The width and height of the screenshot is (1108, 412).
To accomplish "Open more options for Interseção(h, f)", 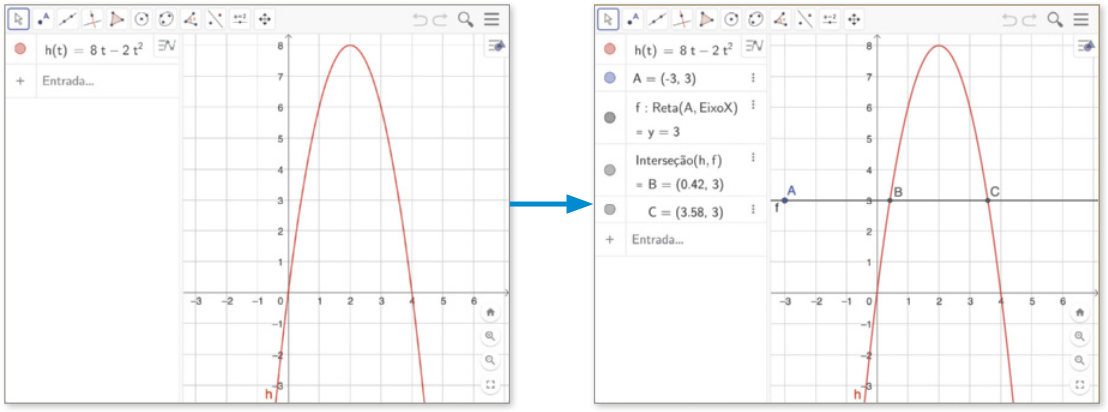I will click(753, 158).
